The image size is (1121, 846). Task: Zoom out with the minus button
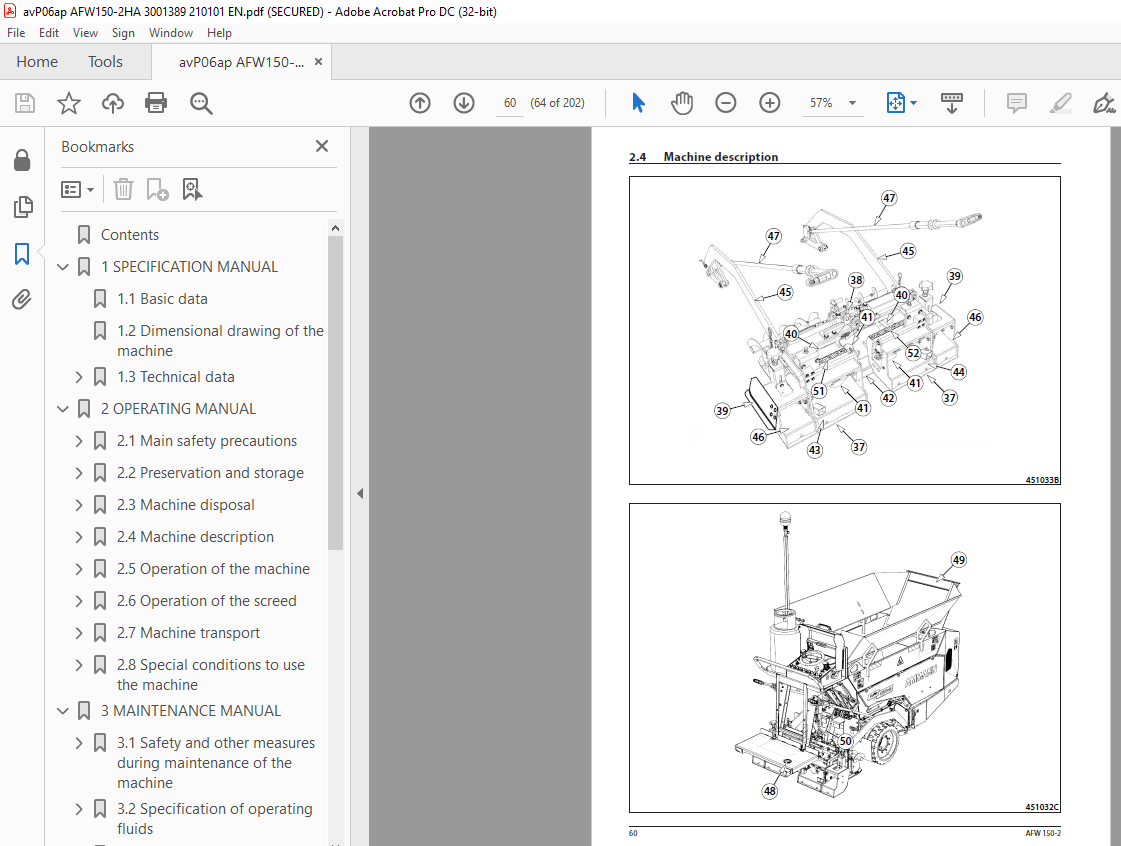click(726, 103)
